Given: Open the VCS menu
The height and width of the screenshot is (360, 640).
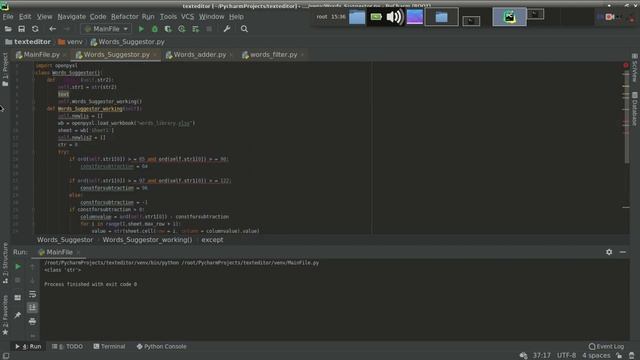Looking at the screenshot, I should pyautogui.click(x=187, y=17).
